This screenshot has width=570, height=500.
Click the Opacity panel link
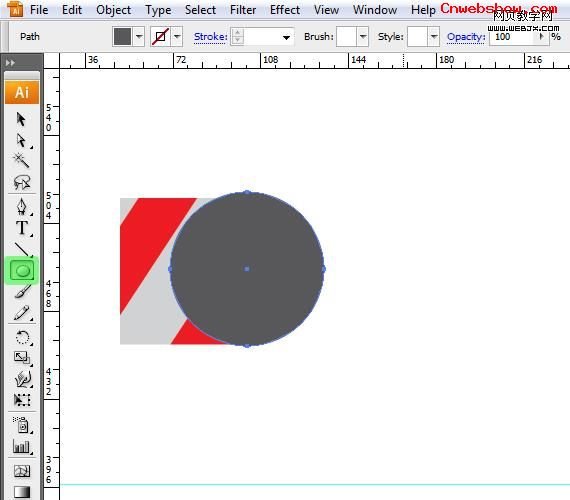pos(466,37)
